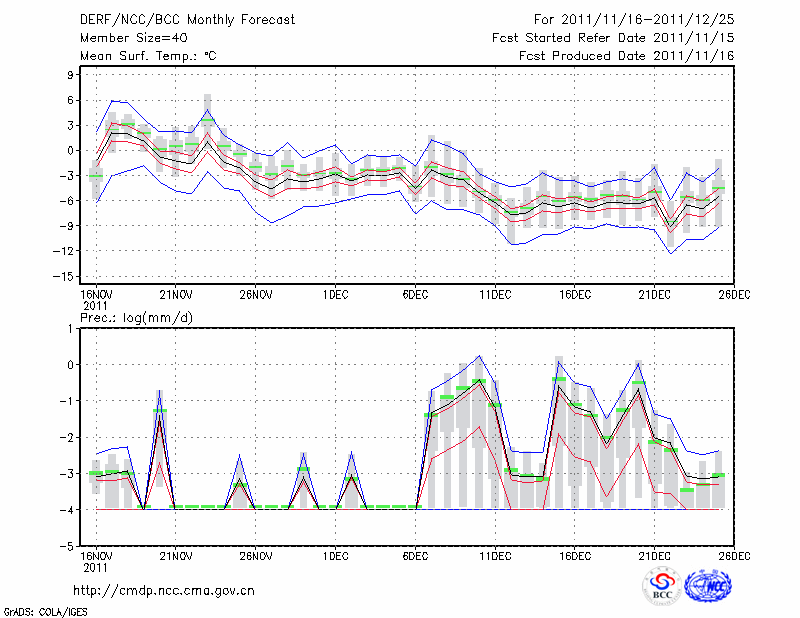
Task: Click the BCC logo icon
Action: 662,587
